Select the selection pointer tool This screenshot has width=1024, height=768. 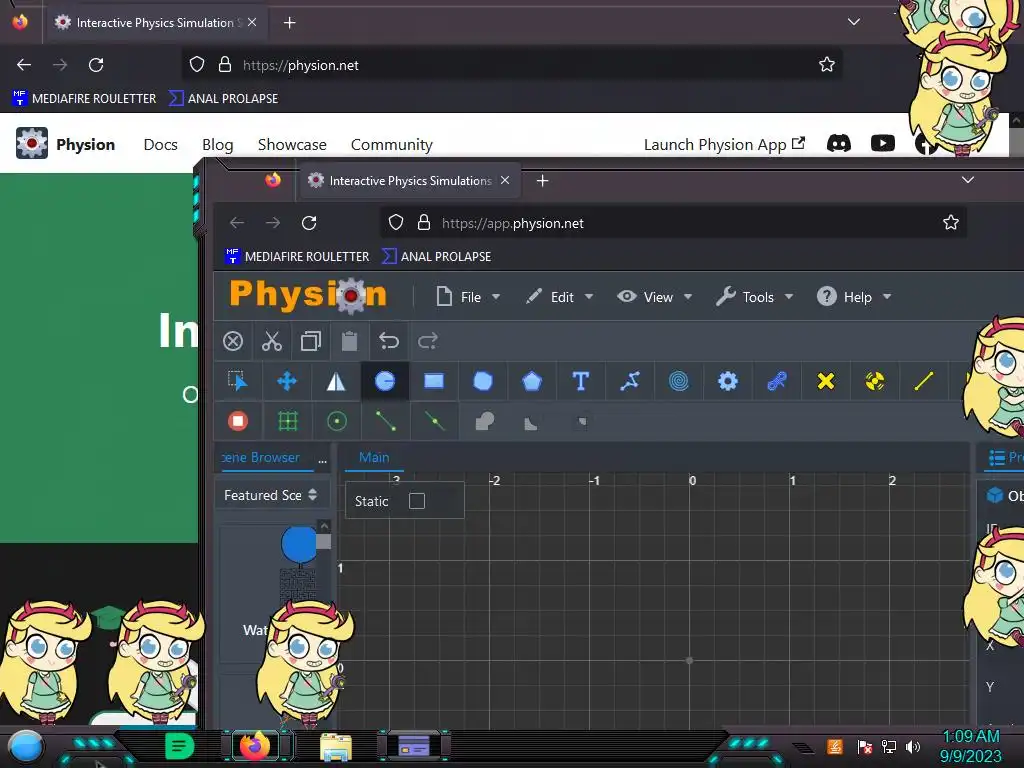coord(238,381)
